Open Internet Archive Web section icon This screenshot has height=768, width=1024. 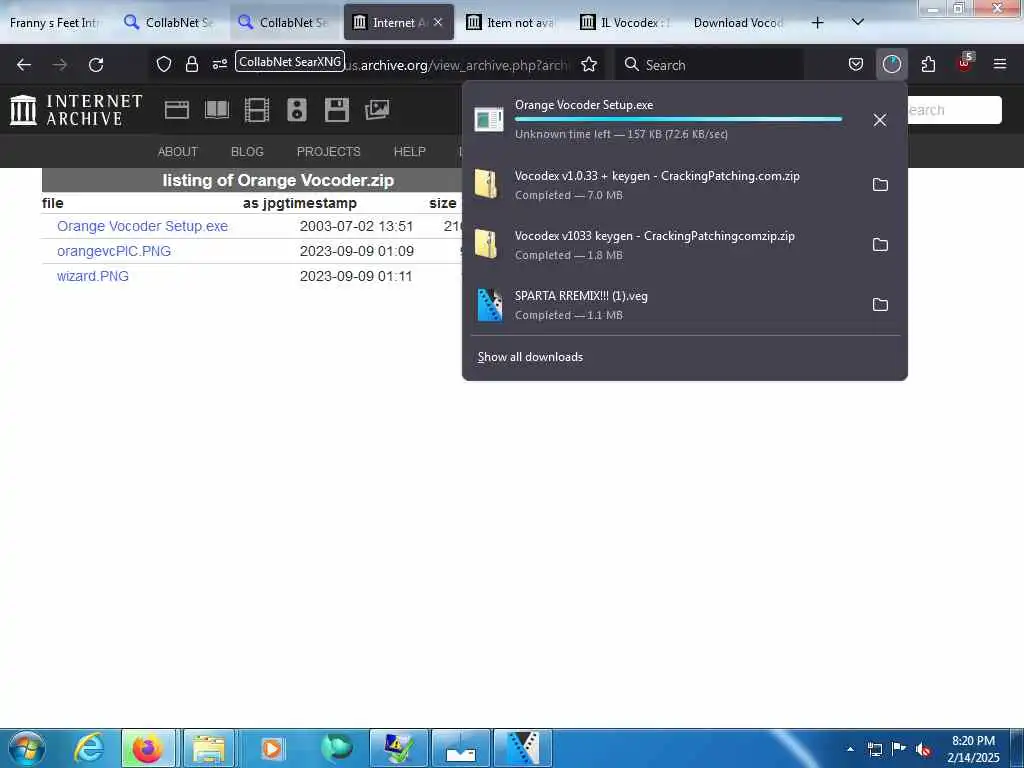click(176, 110)
